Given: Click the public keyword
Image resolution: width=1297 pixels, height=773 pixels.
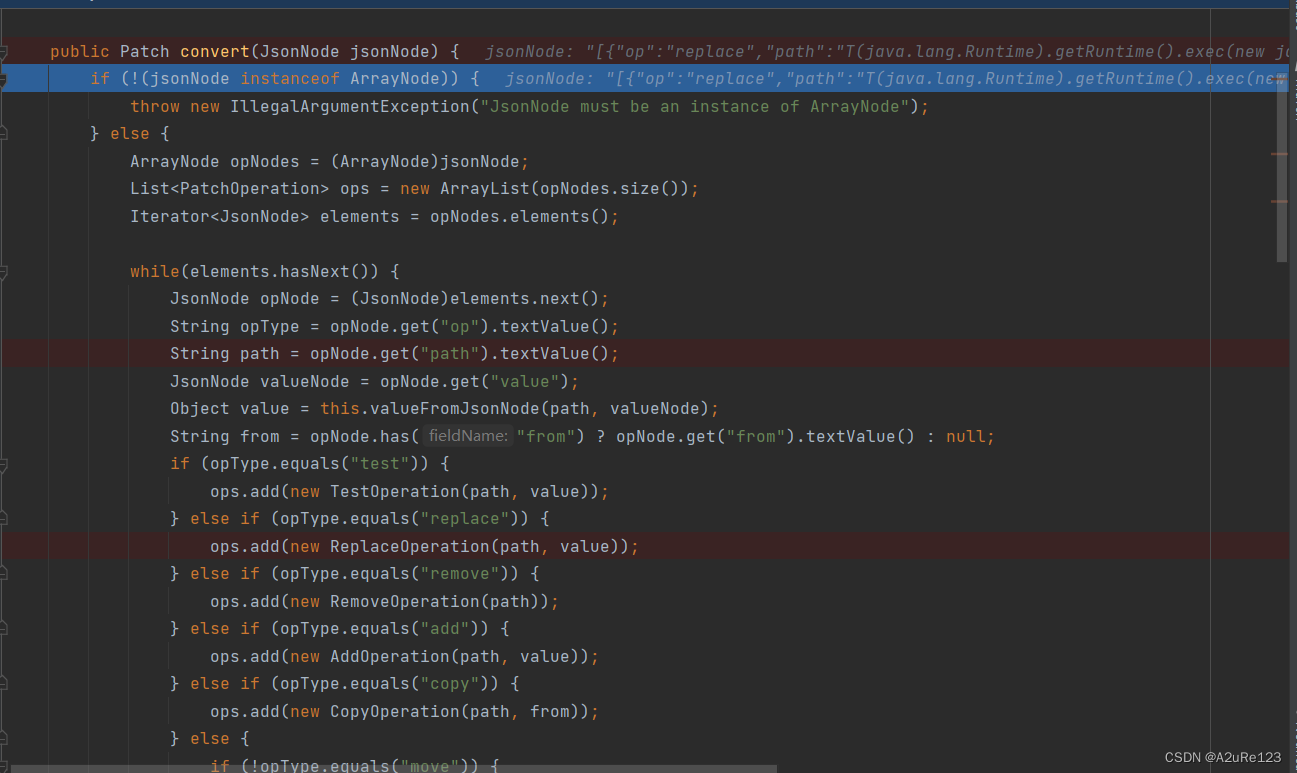Looking at the screenshot, I should click(x=80, y=51).
